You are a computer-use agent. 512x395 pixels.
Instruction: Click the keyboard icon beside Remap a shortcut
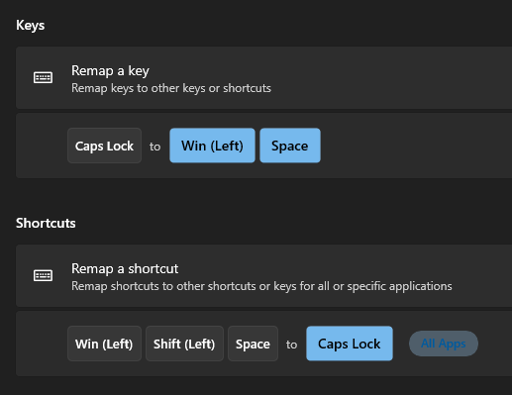43,275
